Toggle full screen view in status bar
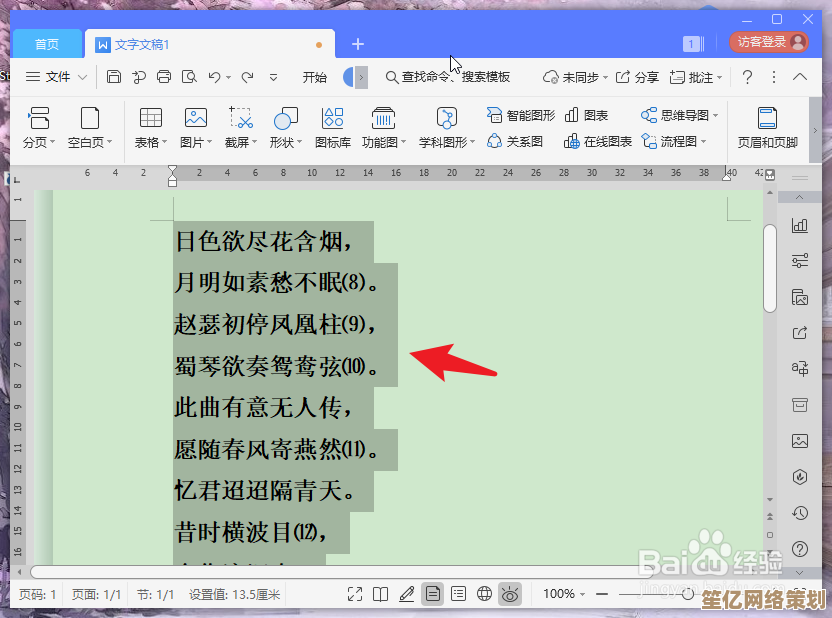The width and height of the screenshot is (832, 618). point(355,594)
